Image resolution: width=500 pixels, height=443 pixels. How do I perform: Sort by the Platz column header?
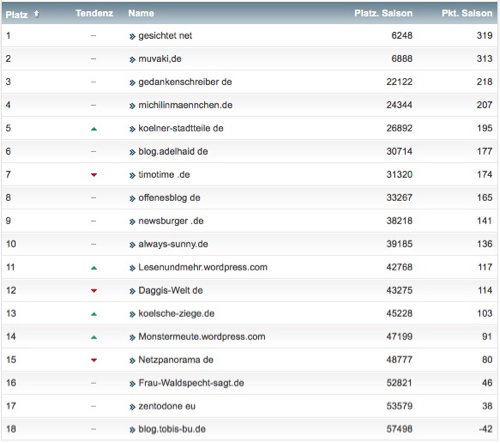click(16, 14)
